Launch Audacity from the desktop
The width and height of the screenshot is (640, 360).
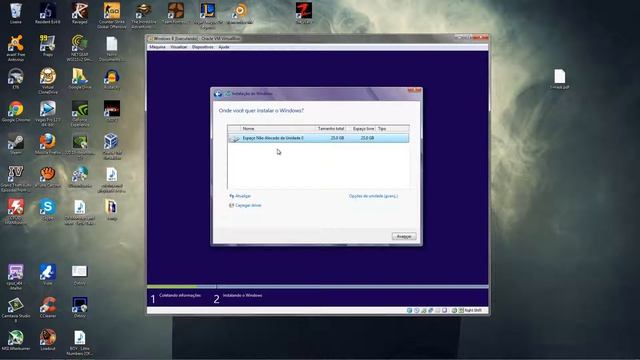pos(111,79)
